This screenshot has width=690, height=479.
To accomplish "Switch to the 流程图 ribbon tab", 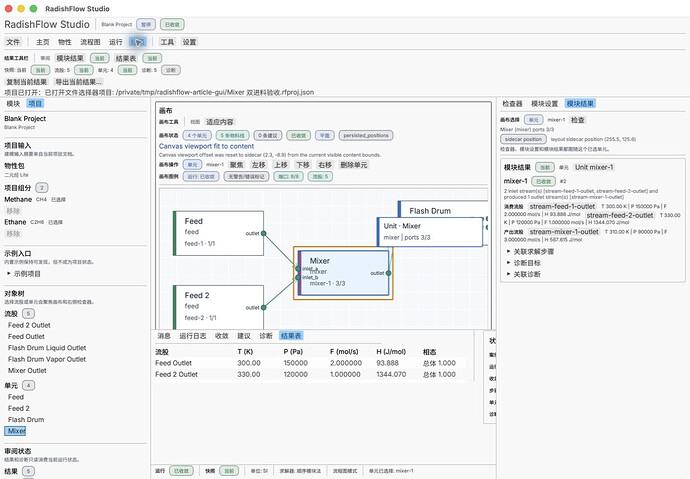I will pos(90,42).
